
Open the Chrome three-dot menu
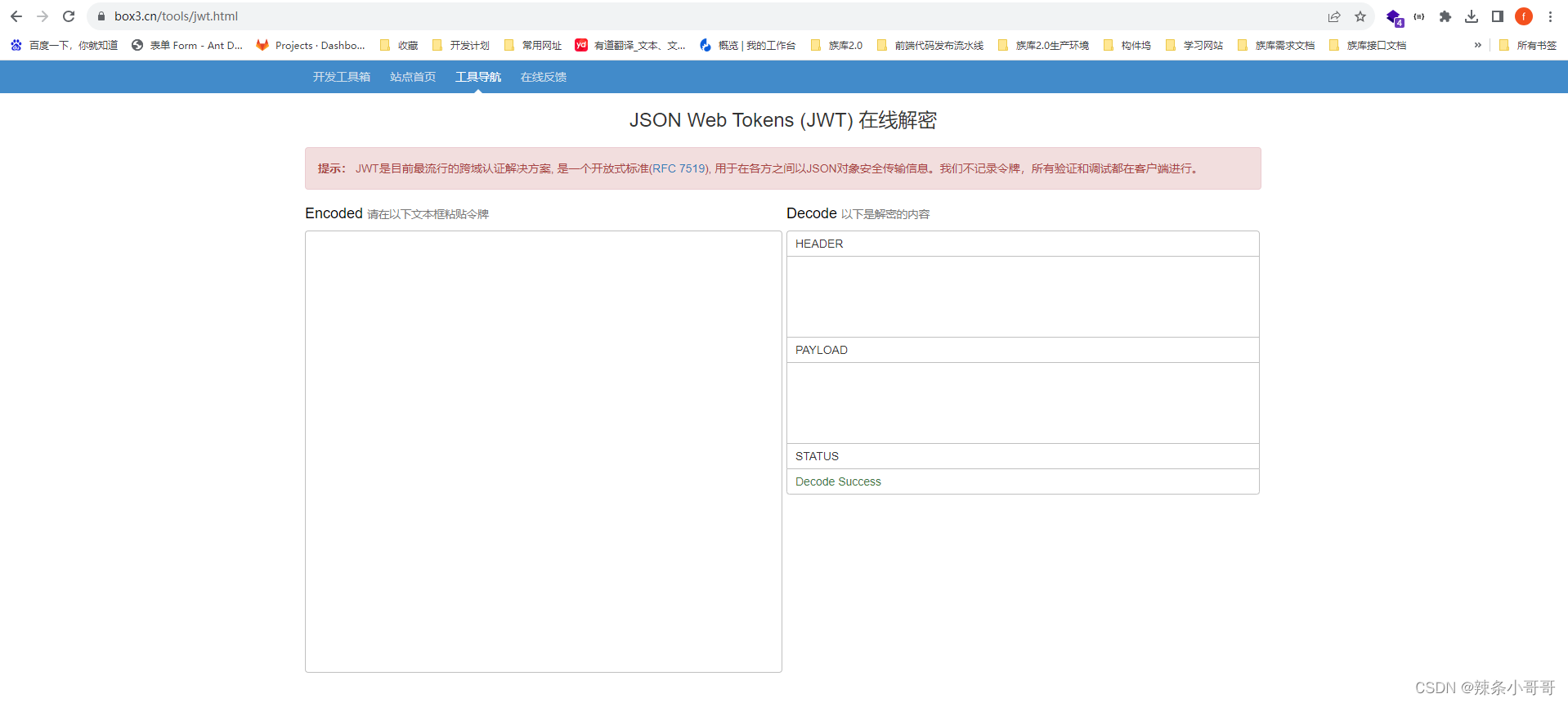pos(1550,16)
